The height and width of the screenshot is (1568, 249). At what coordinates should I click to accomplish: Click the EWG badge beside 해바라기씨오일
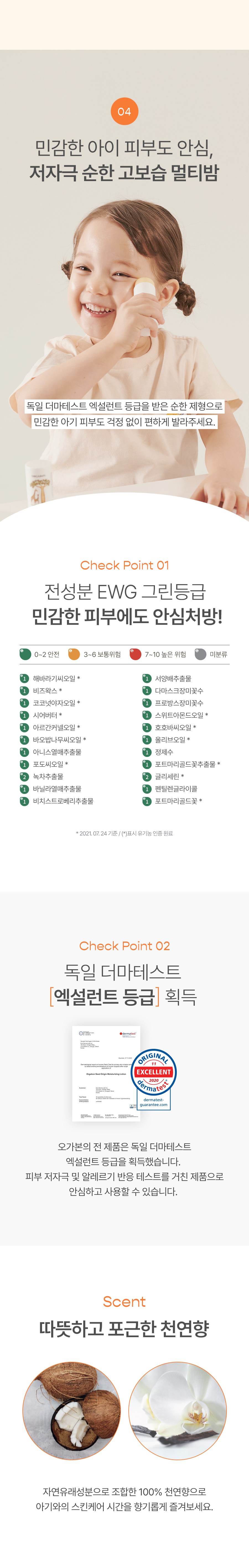pos(24,679)
